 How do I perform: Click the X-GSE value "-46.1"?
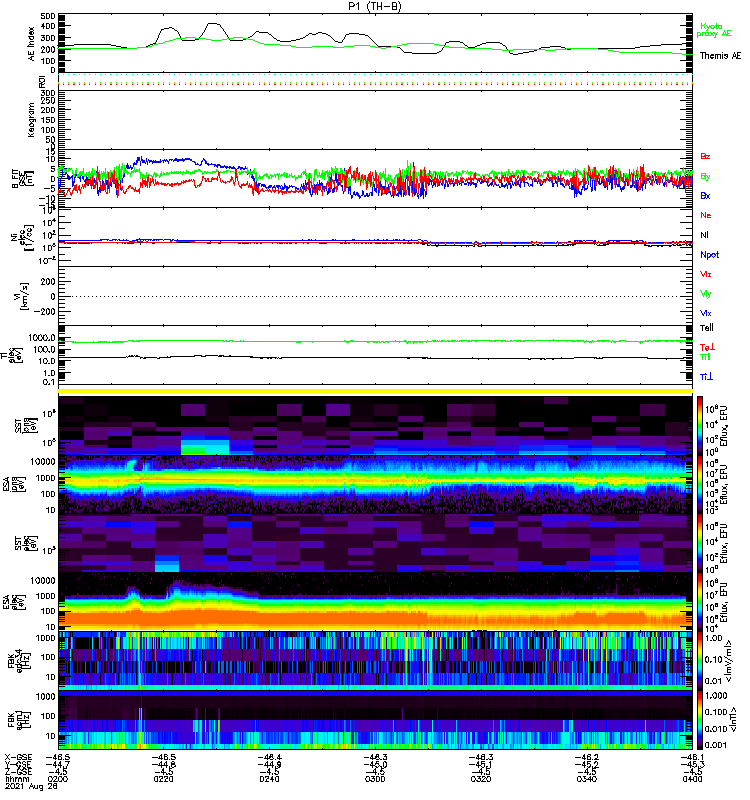(692, 757)
